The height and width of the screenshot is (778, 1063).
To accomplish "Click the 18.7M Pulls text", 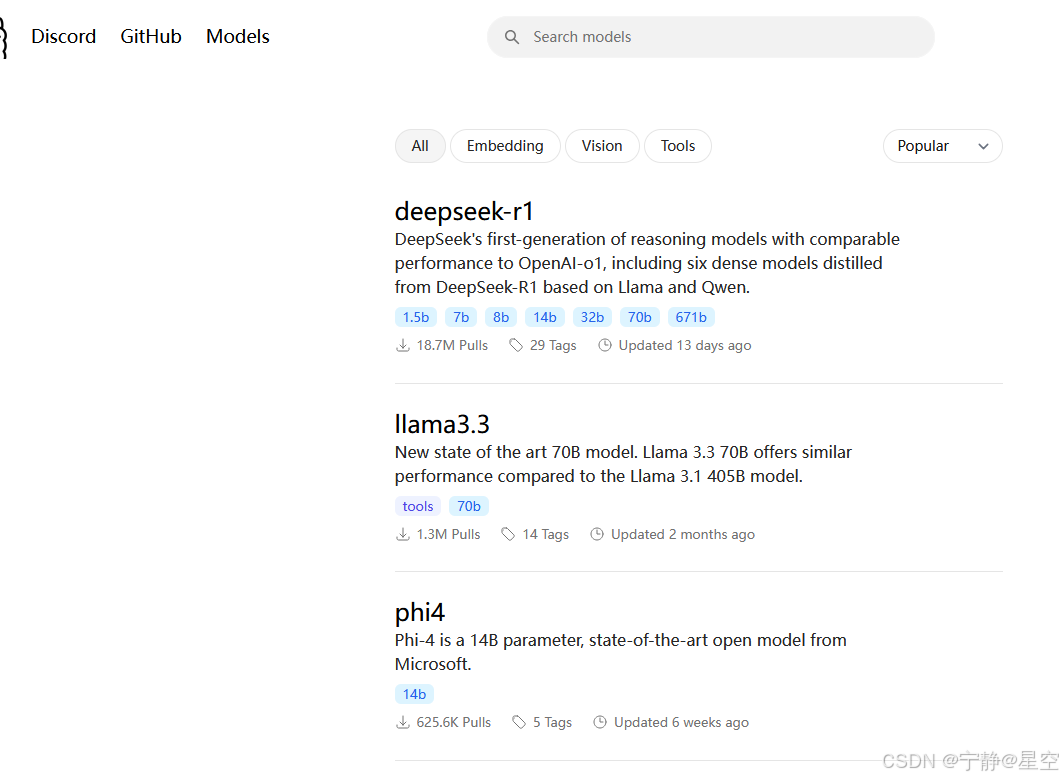I will click(x=452, y=346).
